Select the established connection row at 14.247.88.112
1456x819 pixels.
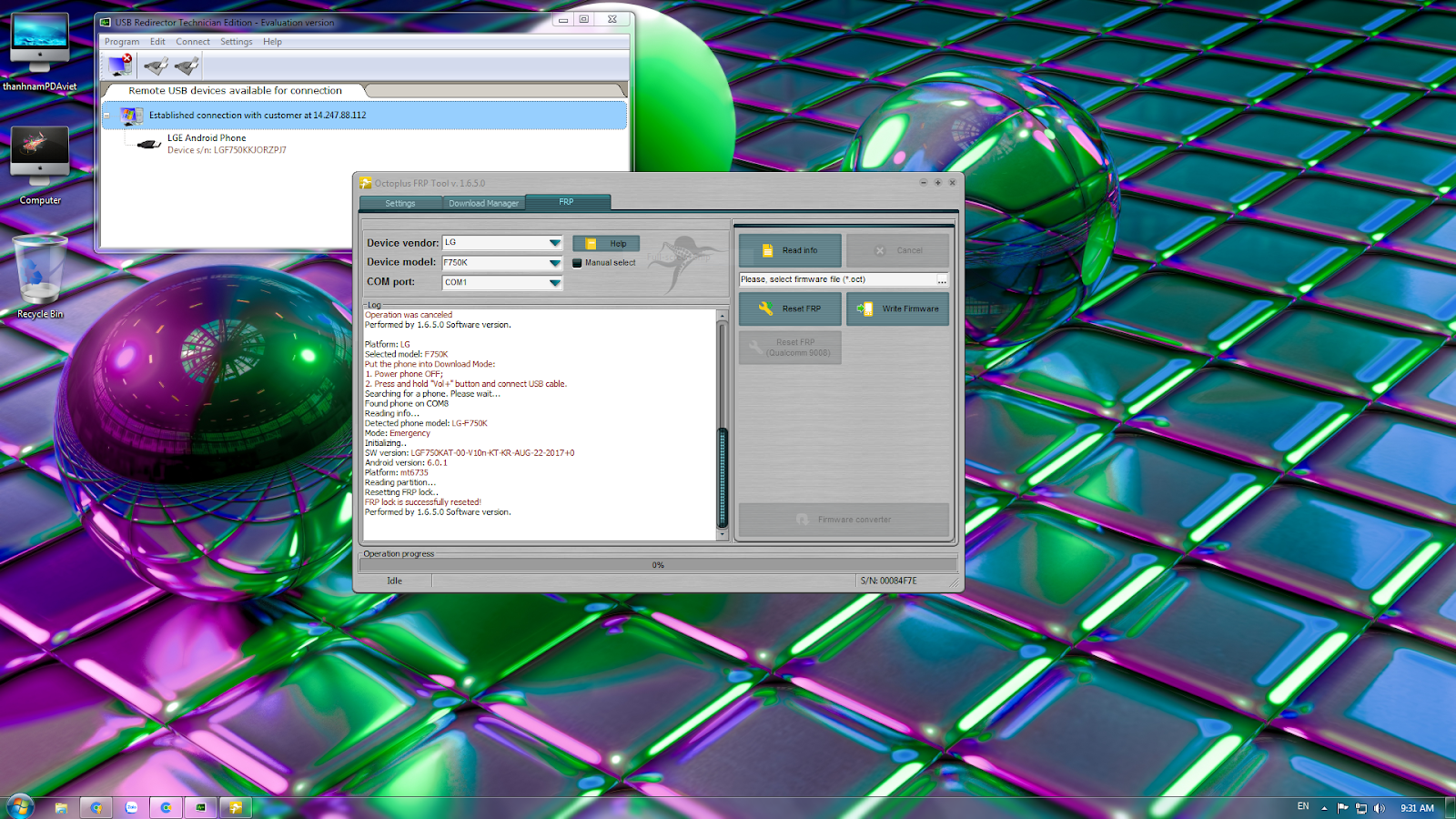tap(364, 116)
